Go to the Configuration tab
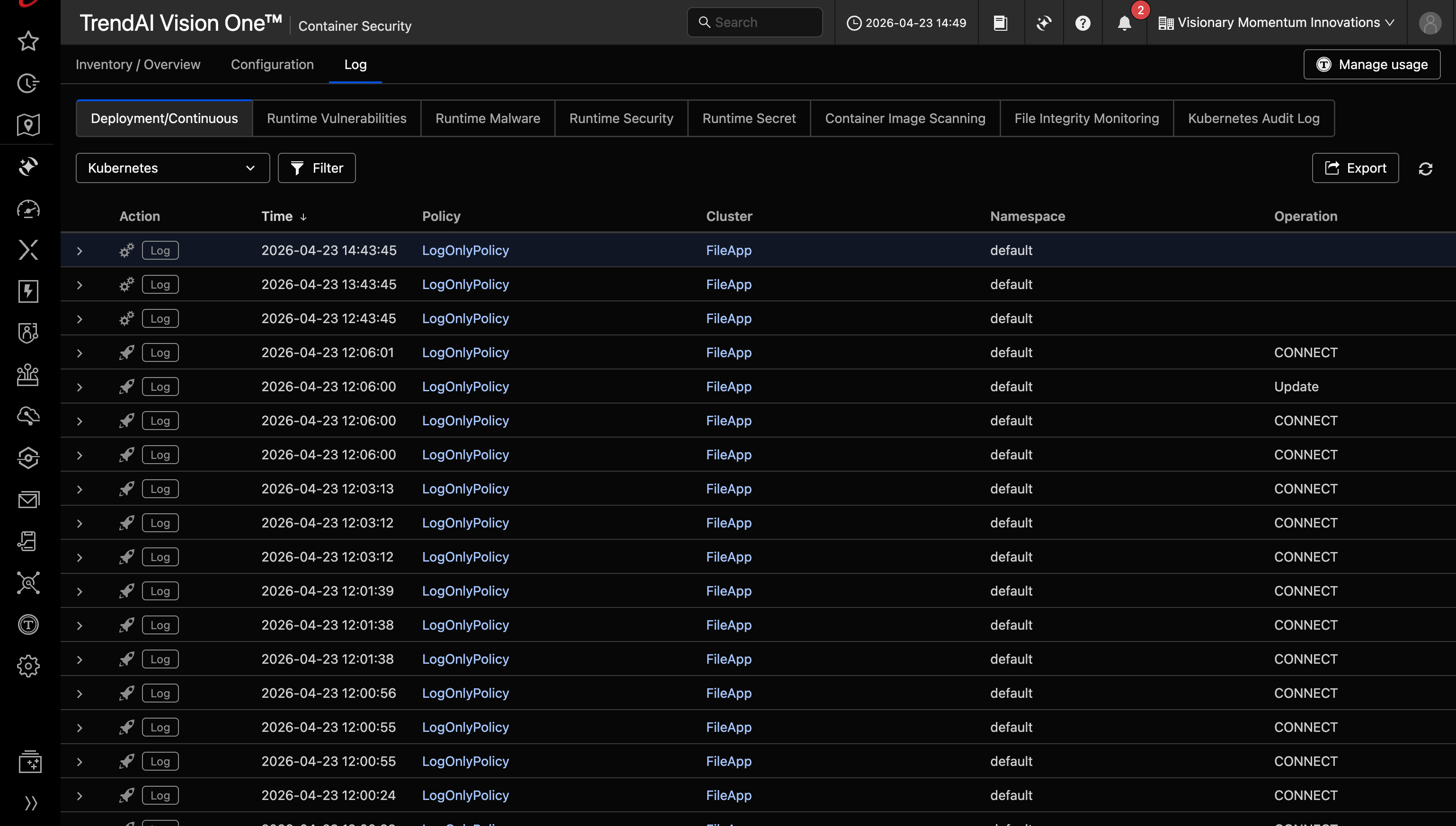This screenshot has height=826, width=1456. click(272, 65)
